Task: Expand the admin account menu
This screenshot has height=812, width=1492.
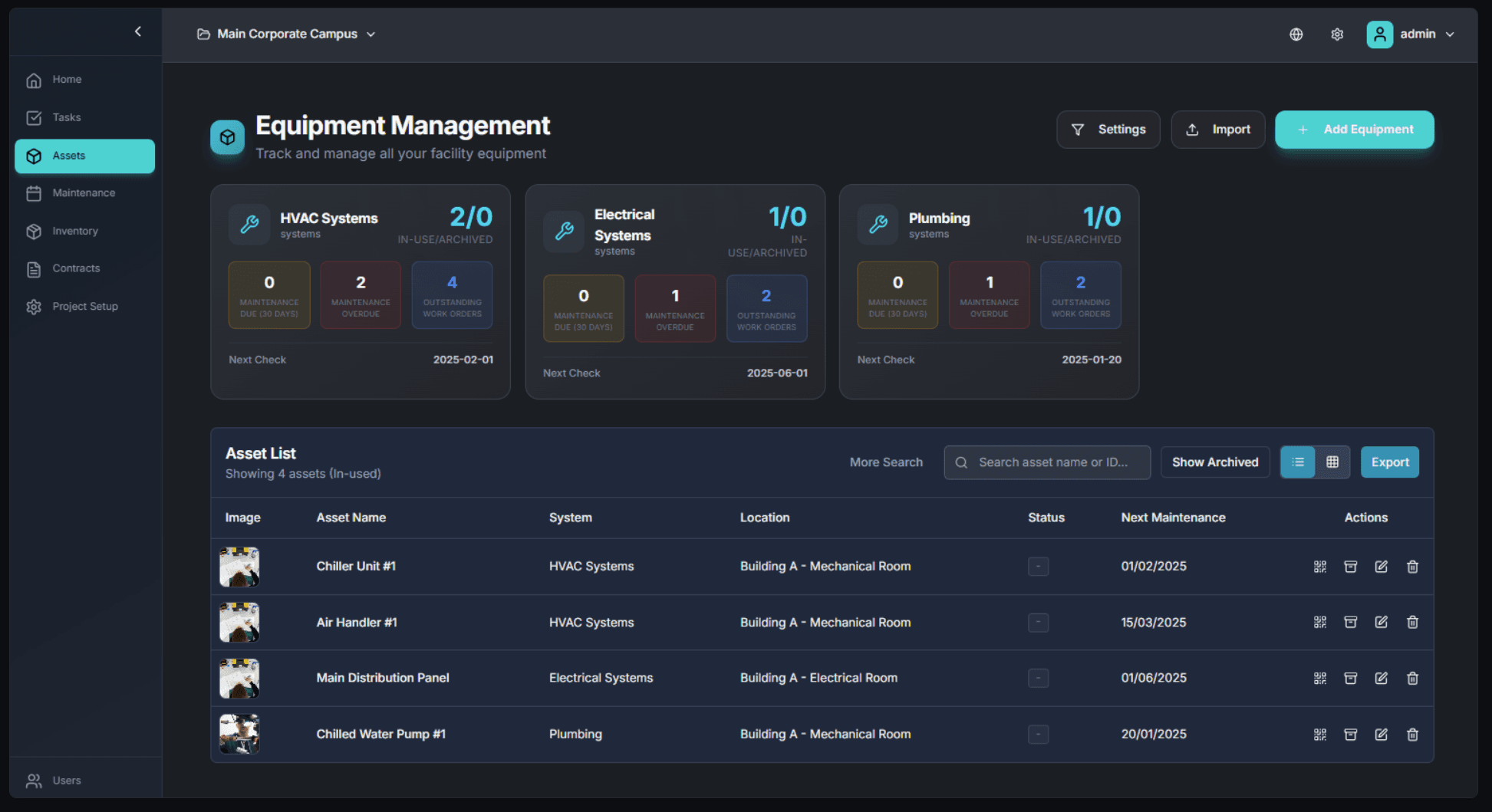Action: pos(1413,34)
